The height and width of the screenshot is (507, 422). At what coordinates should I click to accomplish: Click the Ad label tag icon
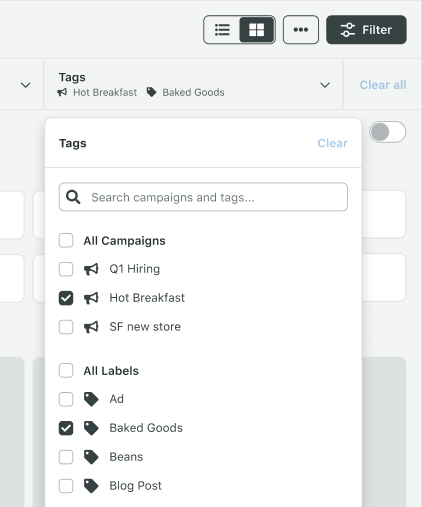[91, 399]
